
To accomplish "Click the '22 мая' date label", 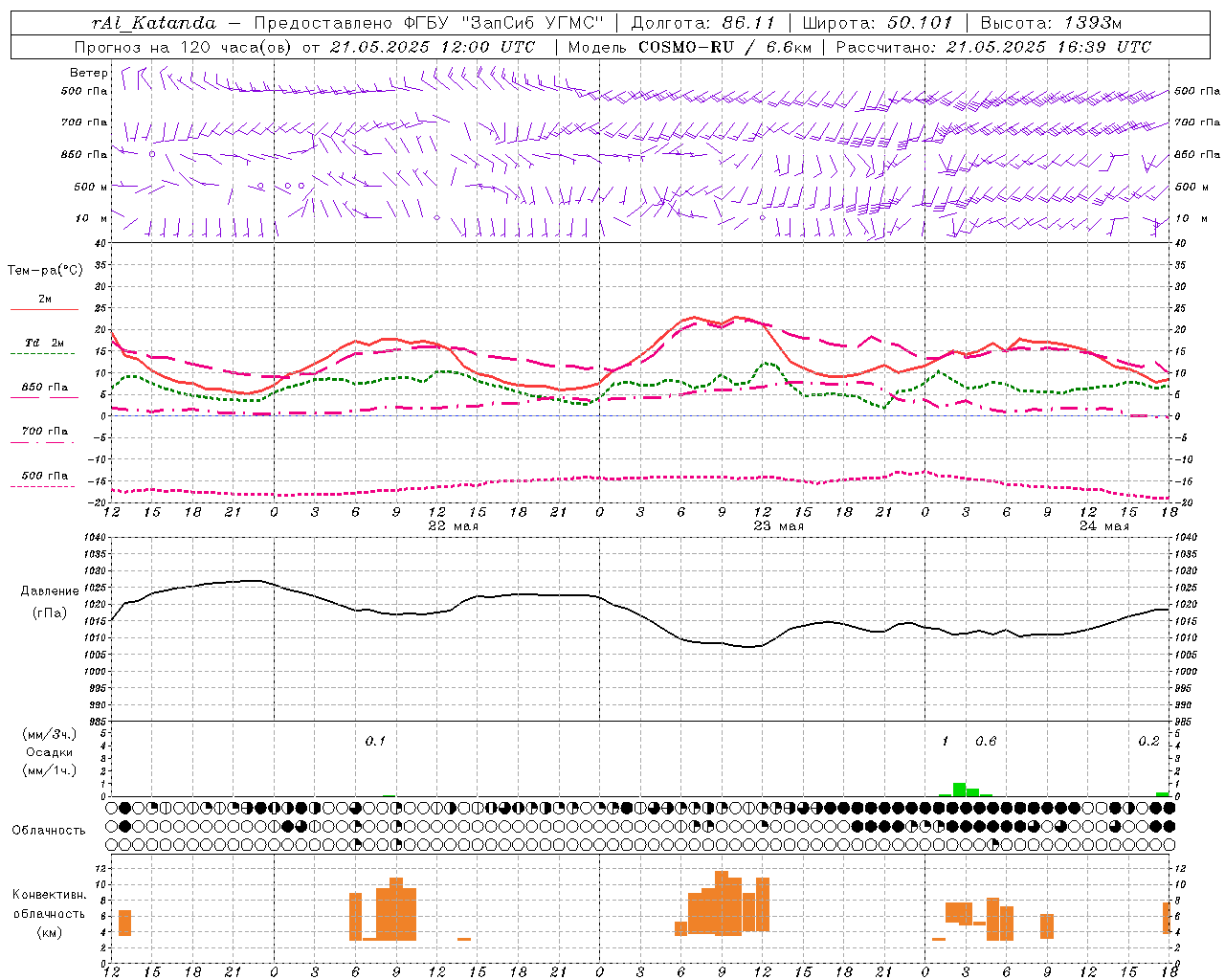I will pos(454,526).
